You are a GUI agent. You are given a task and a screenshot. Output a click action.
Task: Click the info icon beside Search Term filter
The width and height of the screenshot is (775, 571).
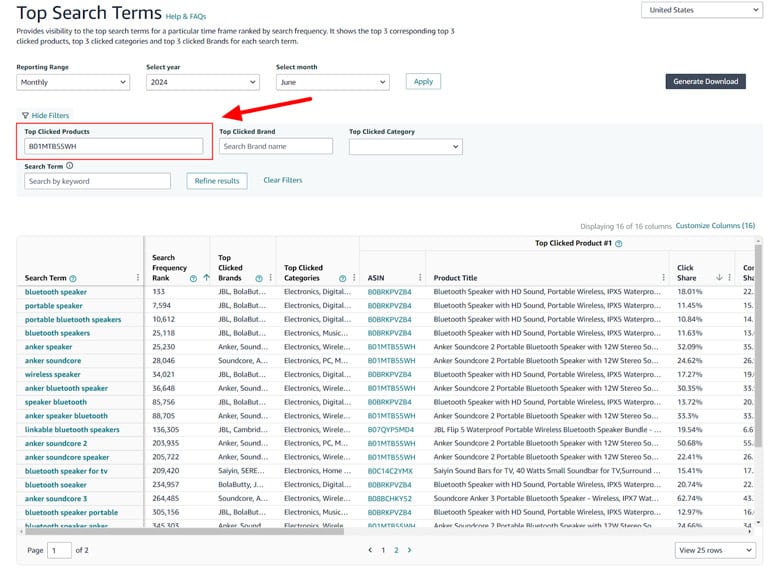click(69, 166)
